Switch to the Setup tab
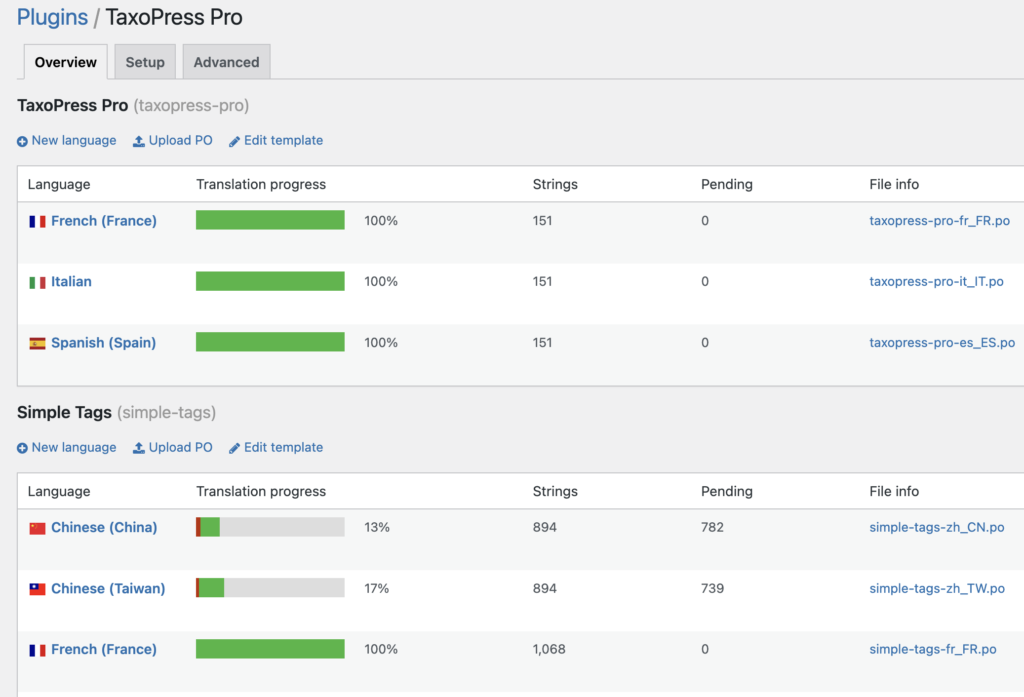The height and width of the screenshot is (697, 1024). pyautogui.click(x=145, y=62)
